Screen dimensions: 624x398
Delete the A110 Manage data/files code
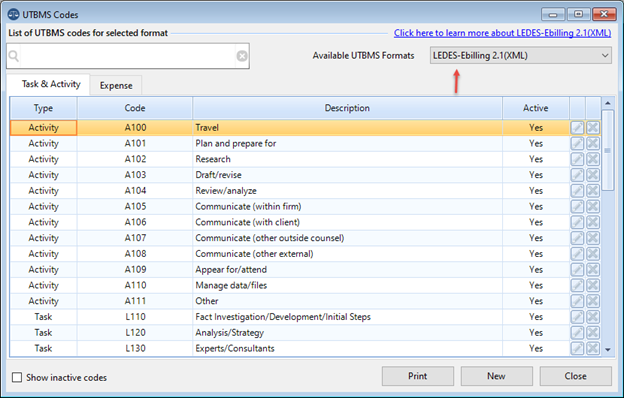[x=593, y=285]
